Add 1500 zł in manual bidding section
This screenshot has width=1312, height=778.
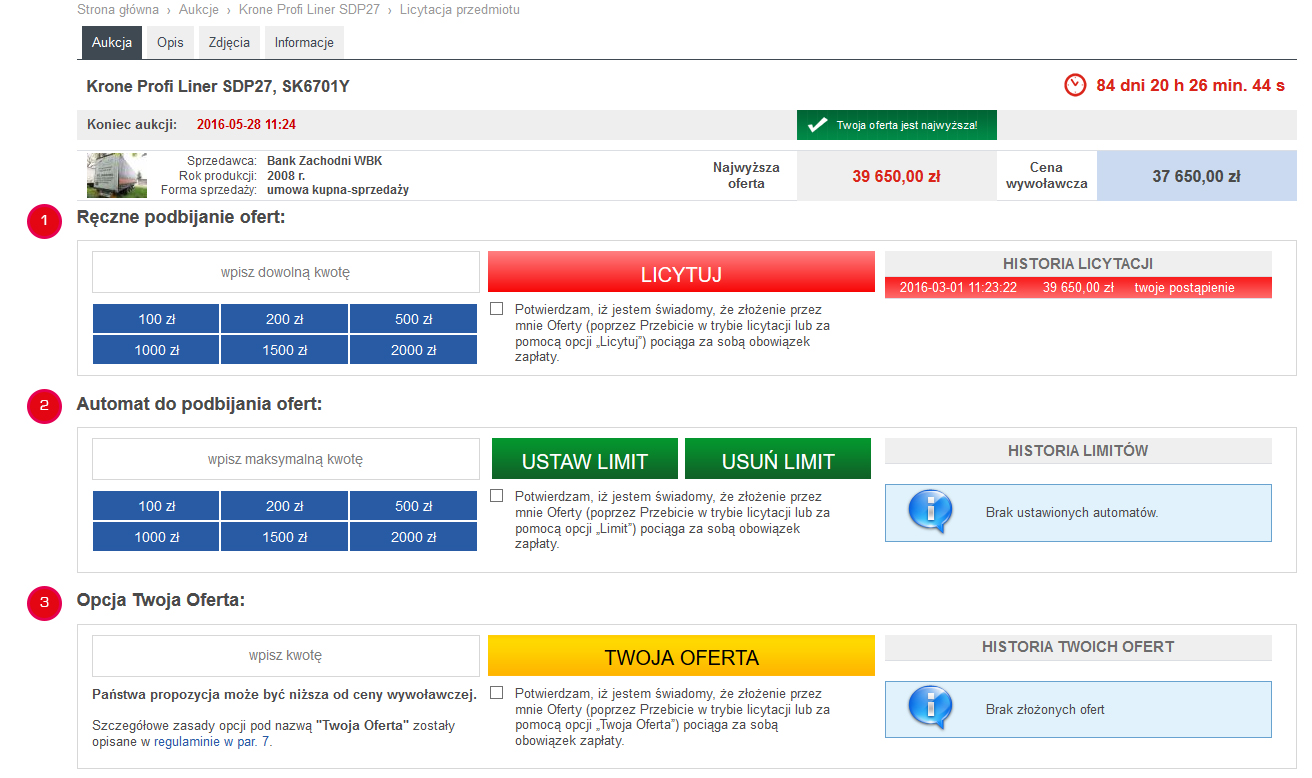coord(285,350)
